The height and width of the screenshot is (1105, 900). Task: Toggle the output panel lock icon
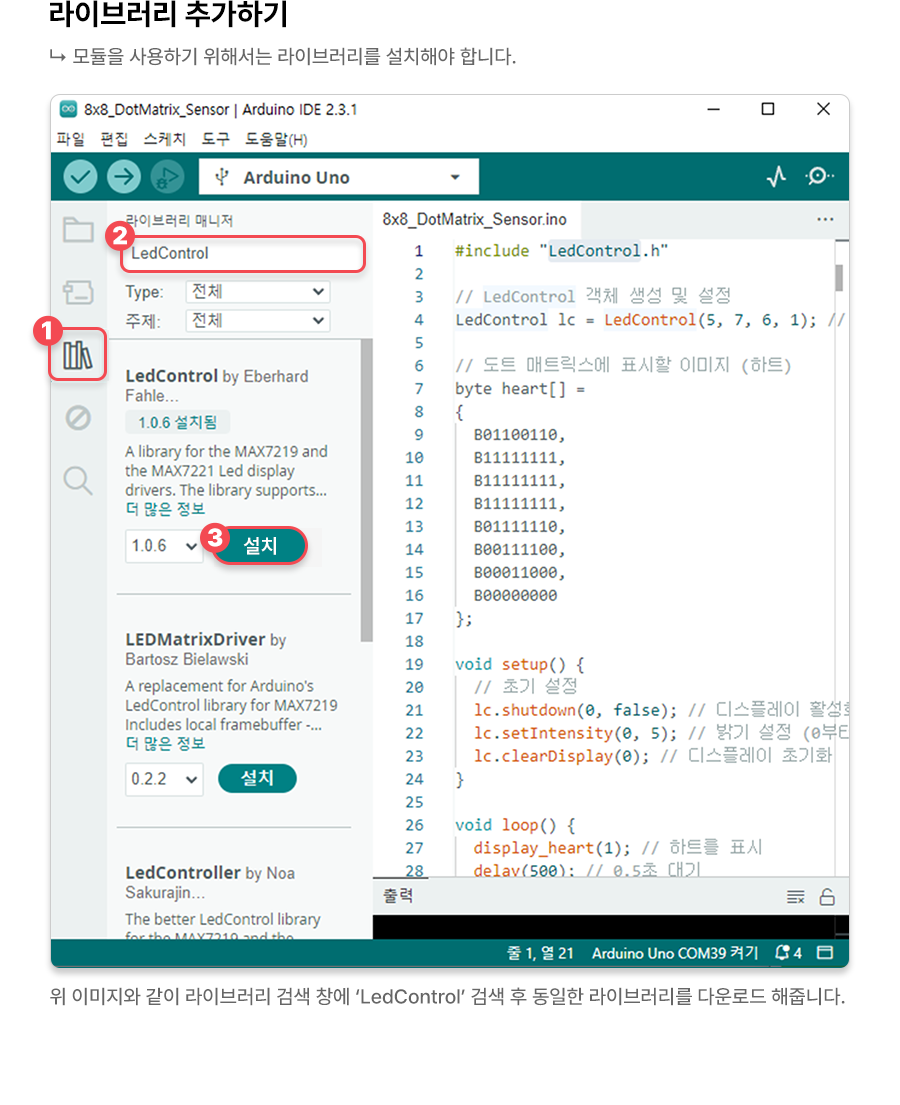click(827, 896)
